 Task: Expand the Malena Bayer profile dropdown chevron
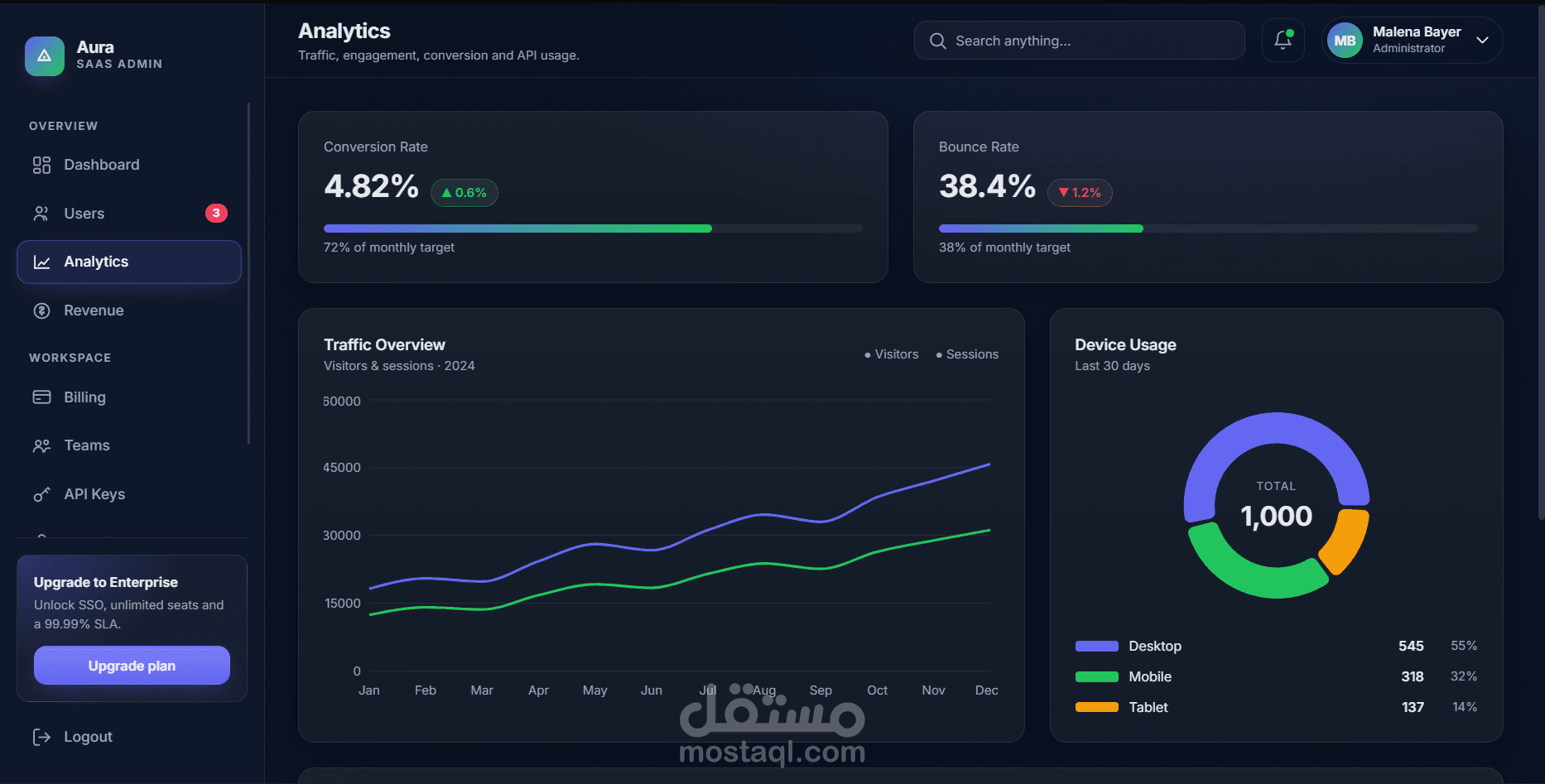pyautogui.click(x=1482, y=40)
